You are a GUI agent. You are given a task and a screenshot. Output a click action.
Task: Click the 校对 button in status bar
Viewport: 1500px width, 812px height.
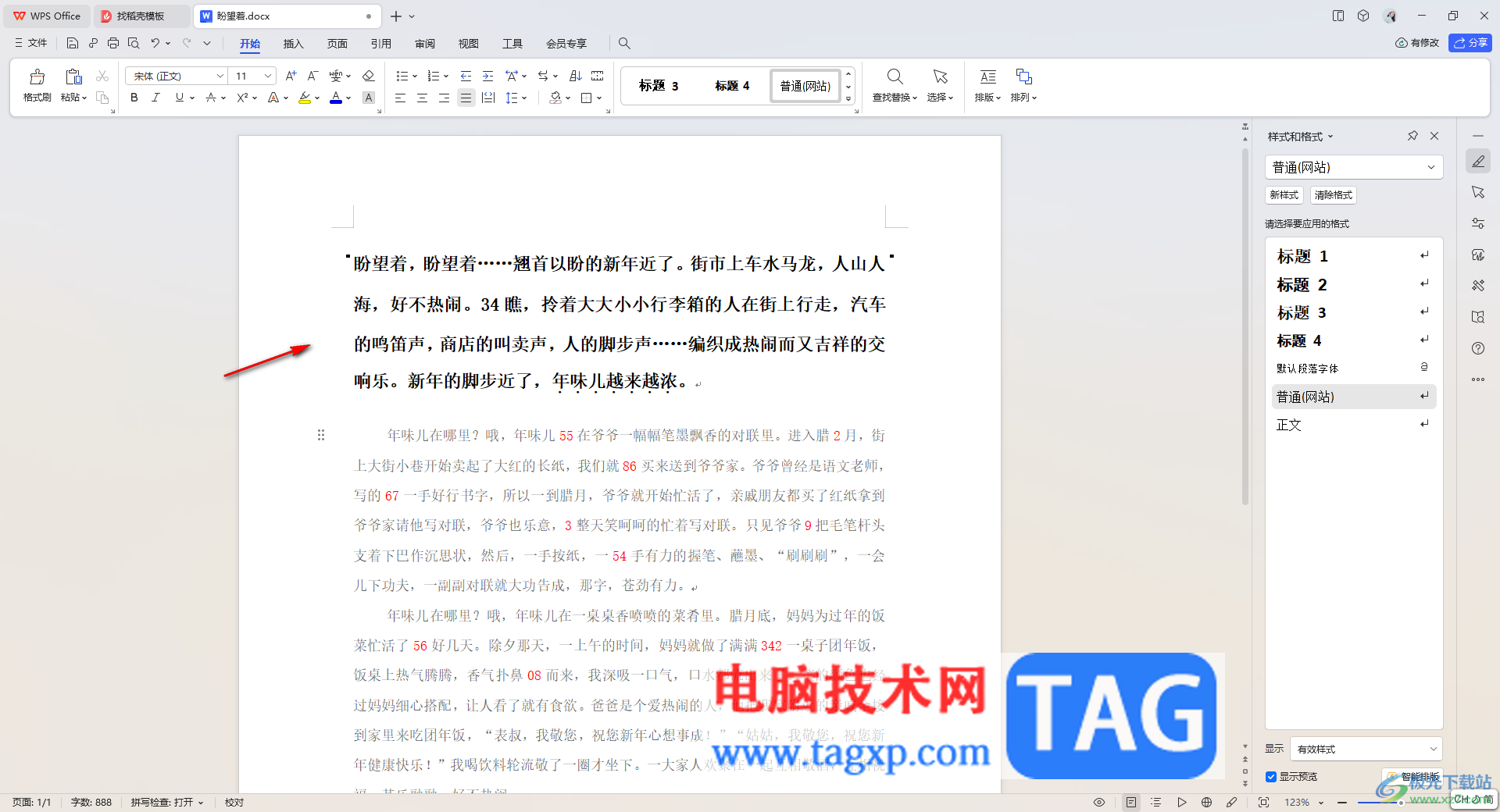coord(234,802)
